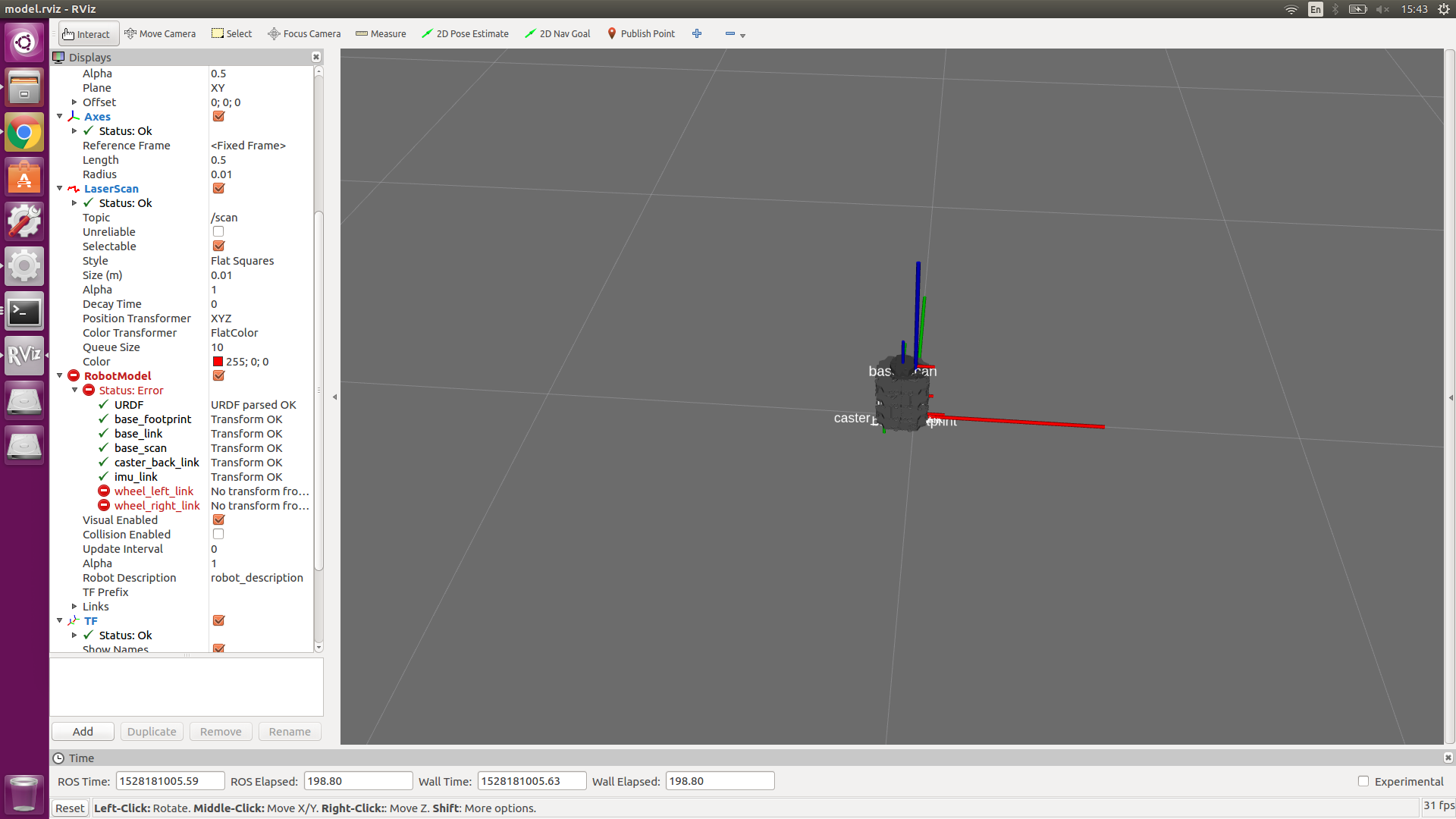The height and width of the screenshot is (819, 1456).
Task: Toggle the LaserScan display checkbox
Action: [218, 189]
